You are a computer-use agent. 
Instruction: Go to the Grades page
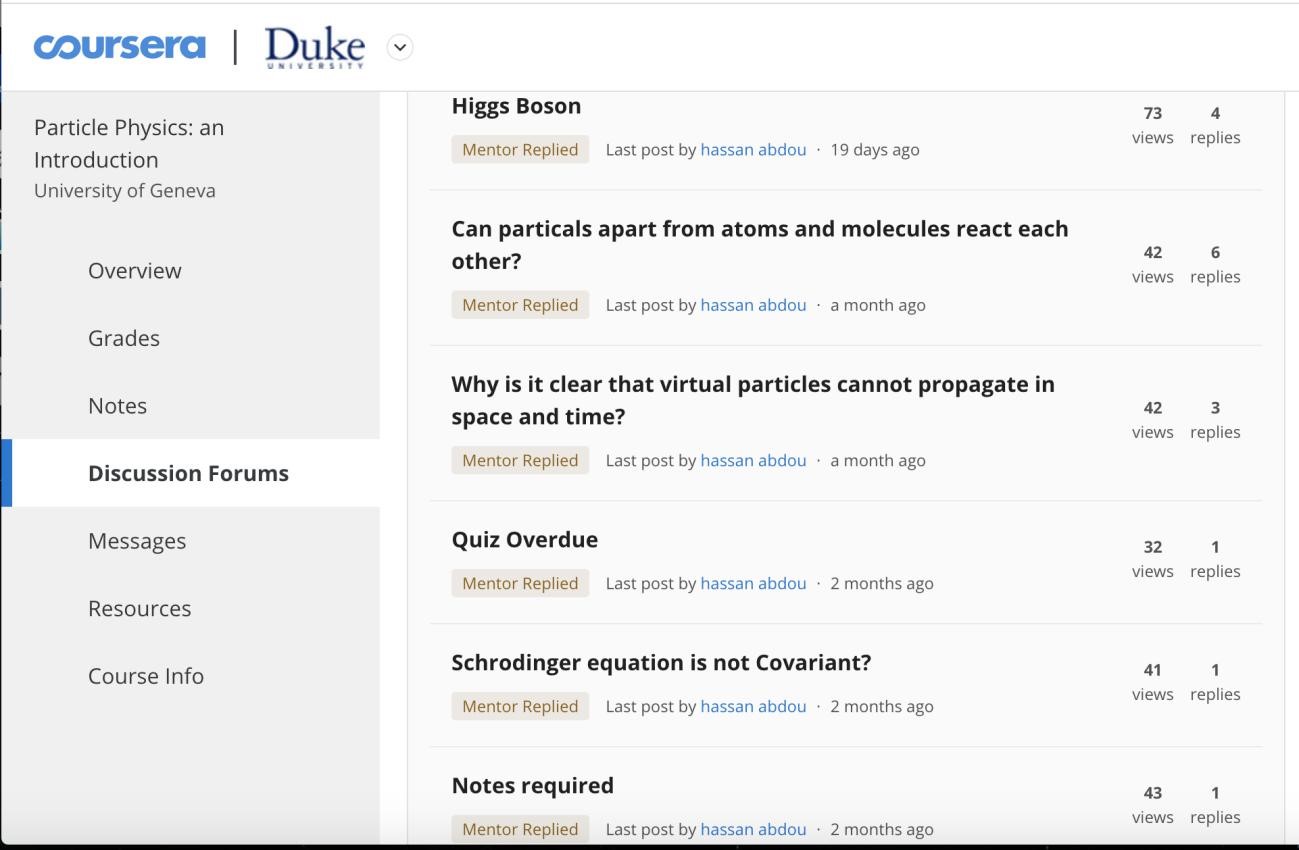(x=123, y=338)
